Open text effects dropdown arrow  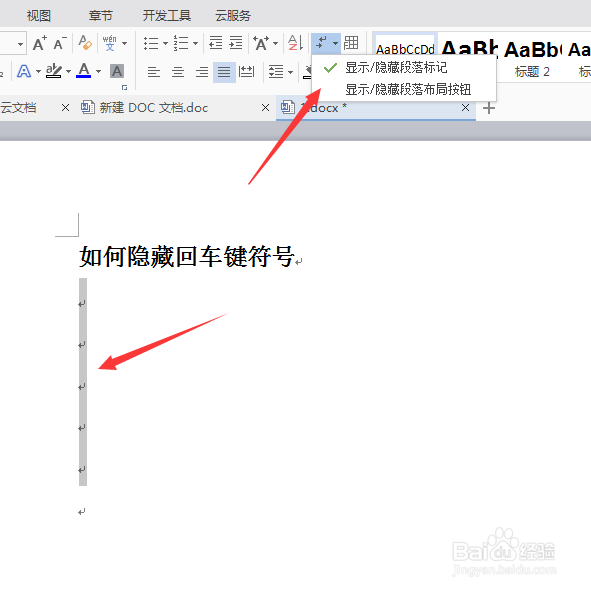click(38, 71)
